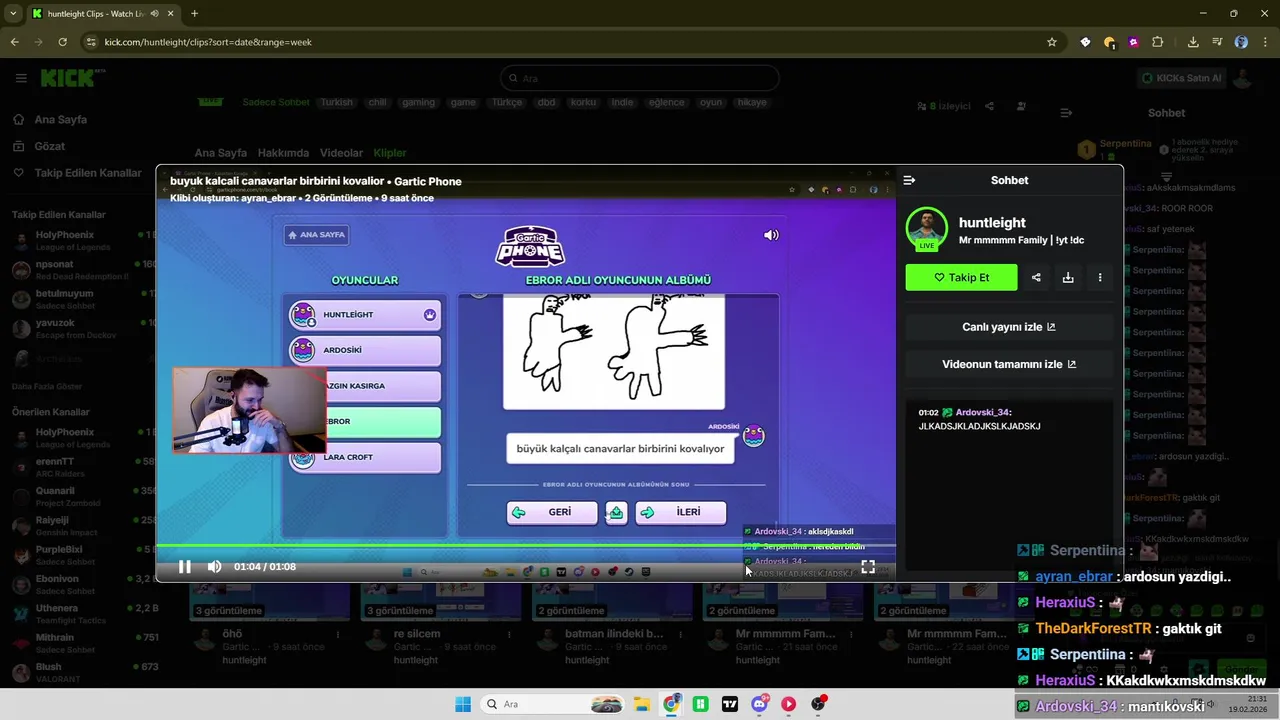Click ayran_ebrar name in chat overlay
Image resolution: width=1280 pixels, height=720 pixels.
(x=1075, y=577)
